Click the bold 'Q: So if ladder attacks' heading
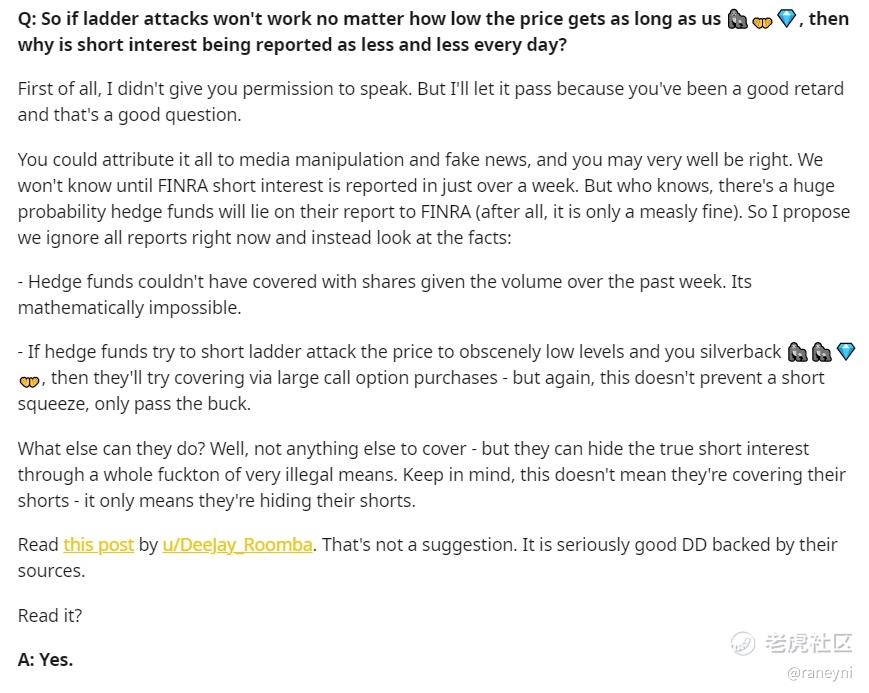Image resolution: width=869 pixels, height=693 pixels. (x=434, y=32)
